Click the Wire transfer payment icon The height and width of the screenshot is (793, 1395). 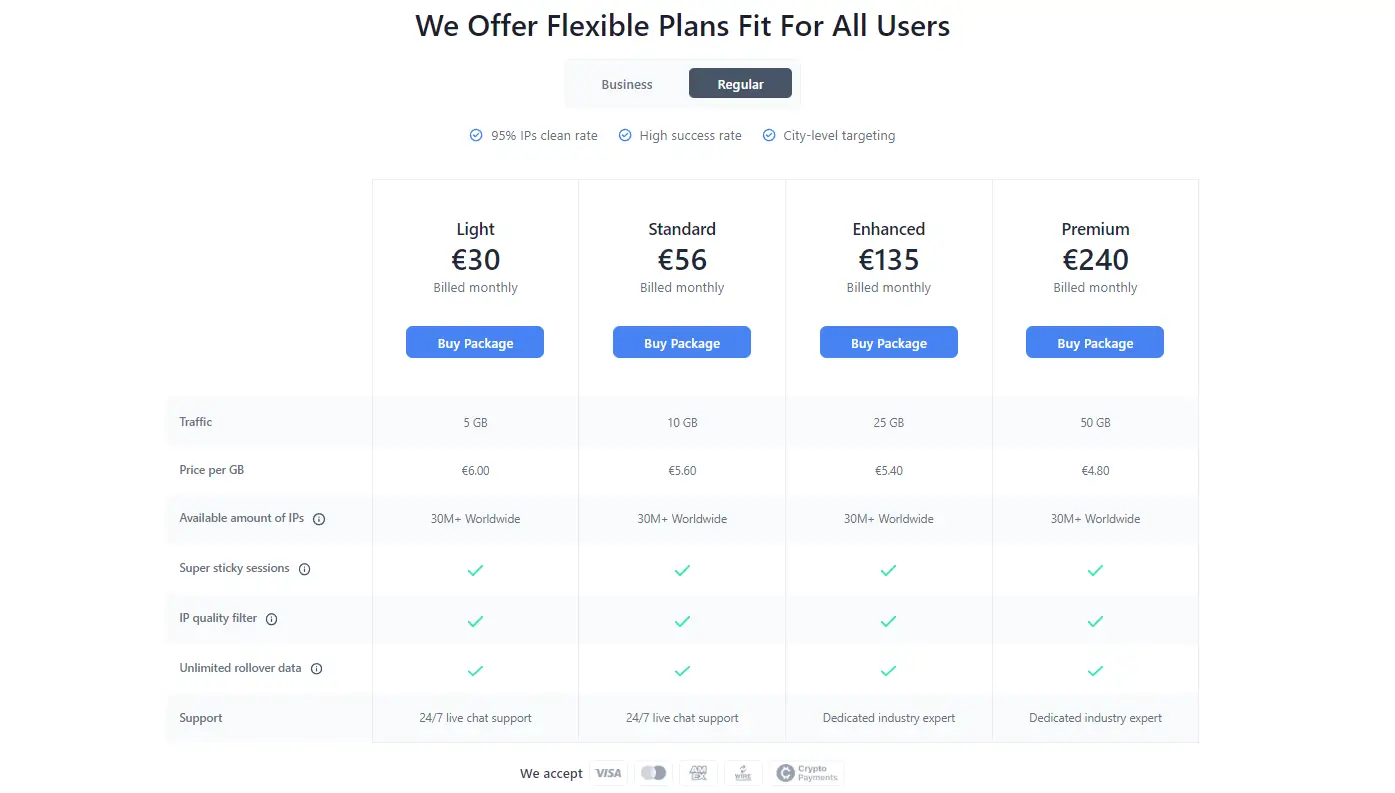point(743,772)
